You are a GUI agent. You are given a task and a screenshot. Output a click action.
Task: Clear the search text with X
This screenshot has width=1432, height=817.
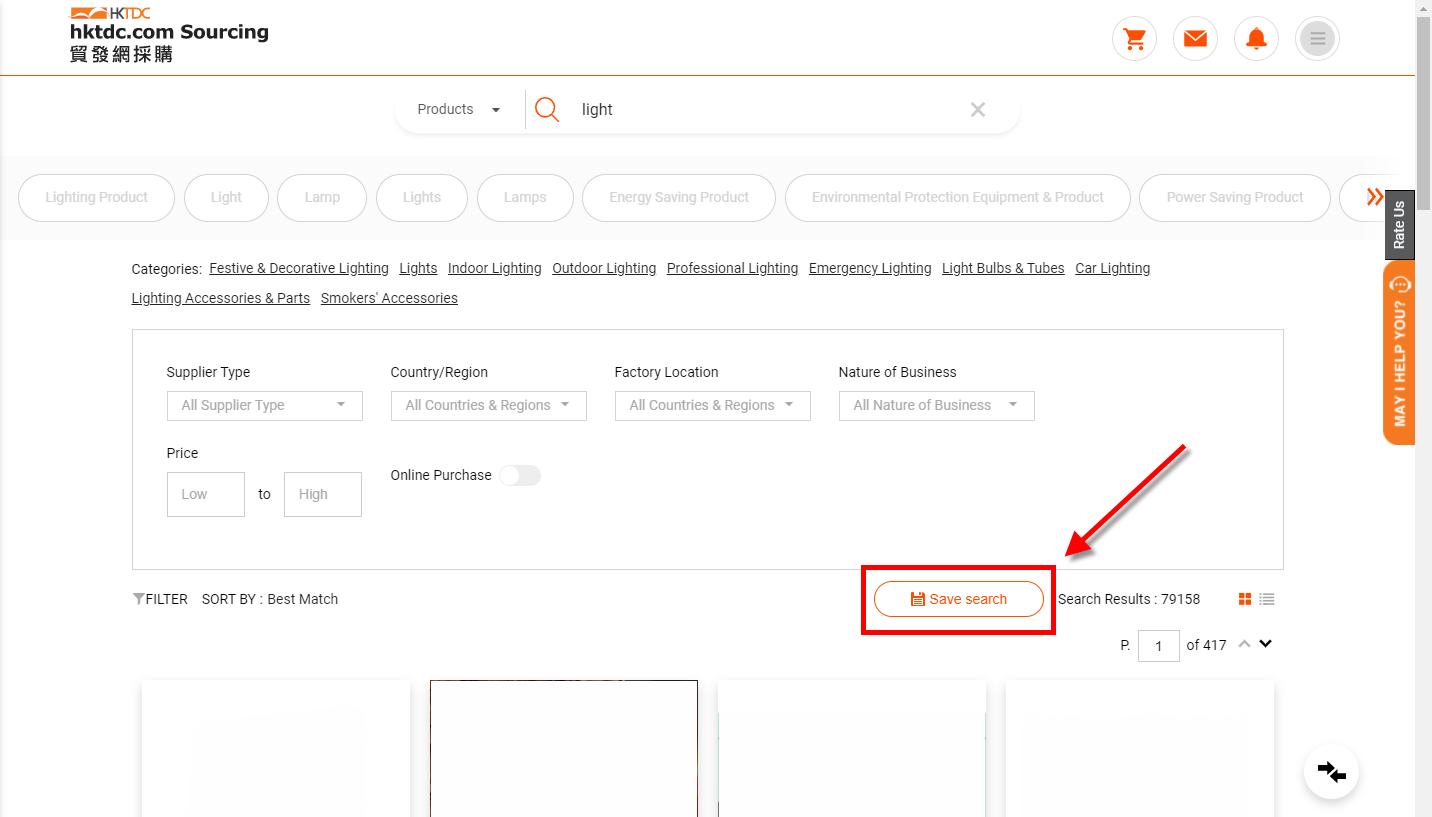pos(978,109)
